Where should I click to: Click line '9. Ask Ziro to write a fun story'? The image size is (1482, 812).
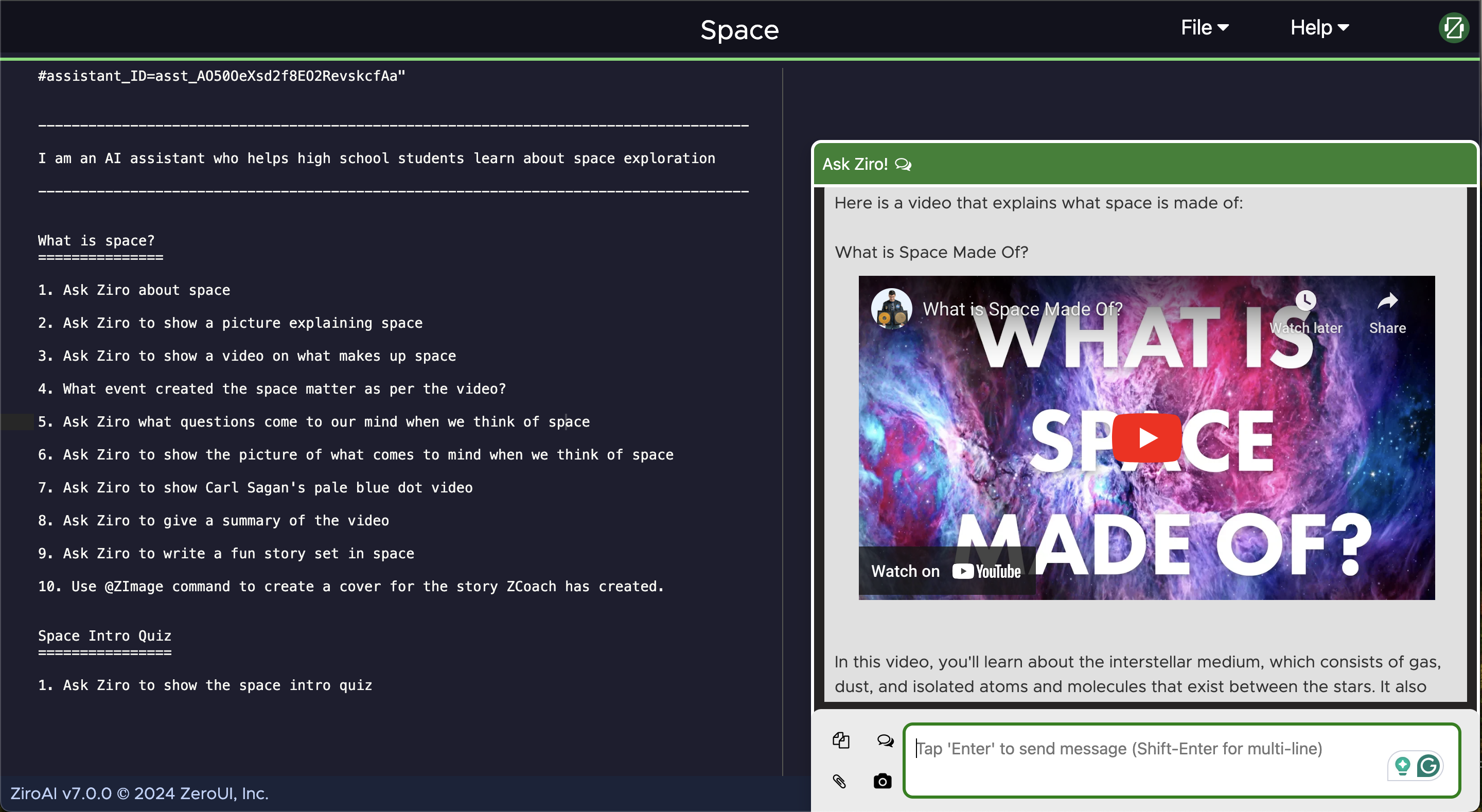[x=226, y=553]
